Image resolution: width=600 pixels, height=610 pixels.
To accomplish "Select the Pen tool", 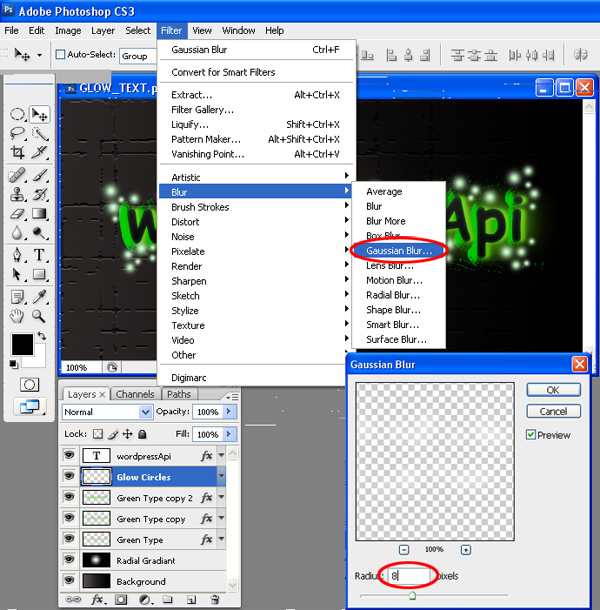I will coord(17,255).
